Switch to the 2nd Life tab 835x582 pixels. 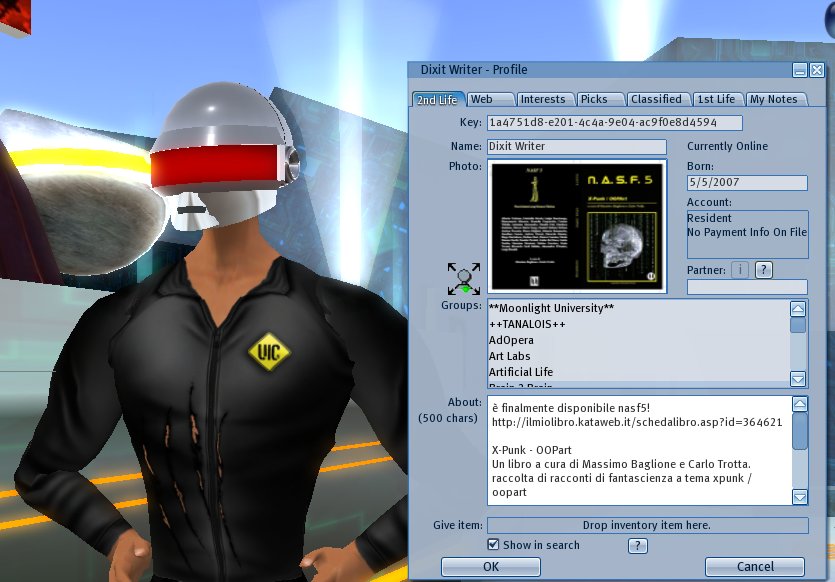point(437,100)
